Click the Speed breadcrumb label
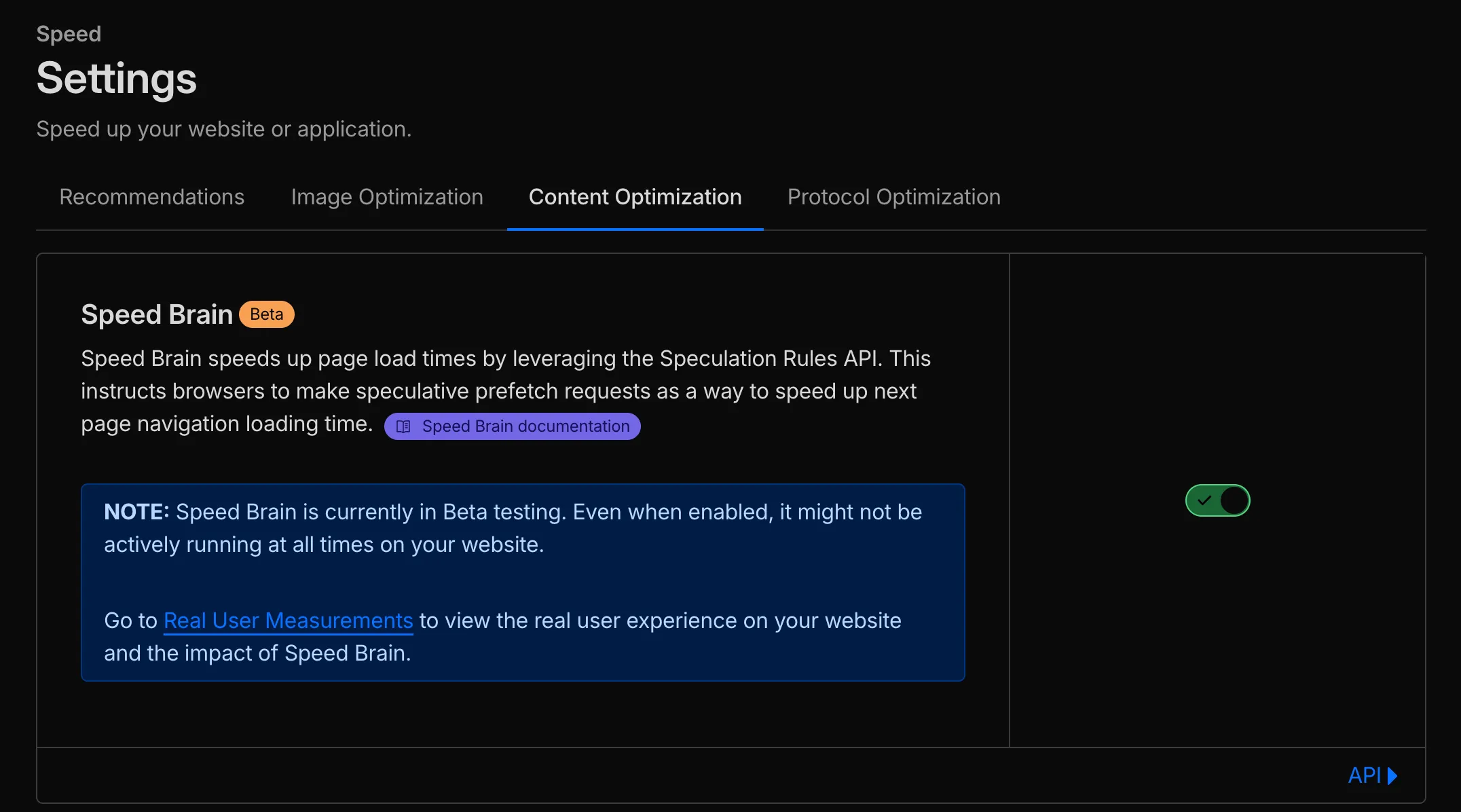This screenshot has width=1461, height=812. 69,34
